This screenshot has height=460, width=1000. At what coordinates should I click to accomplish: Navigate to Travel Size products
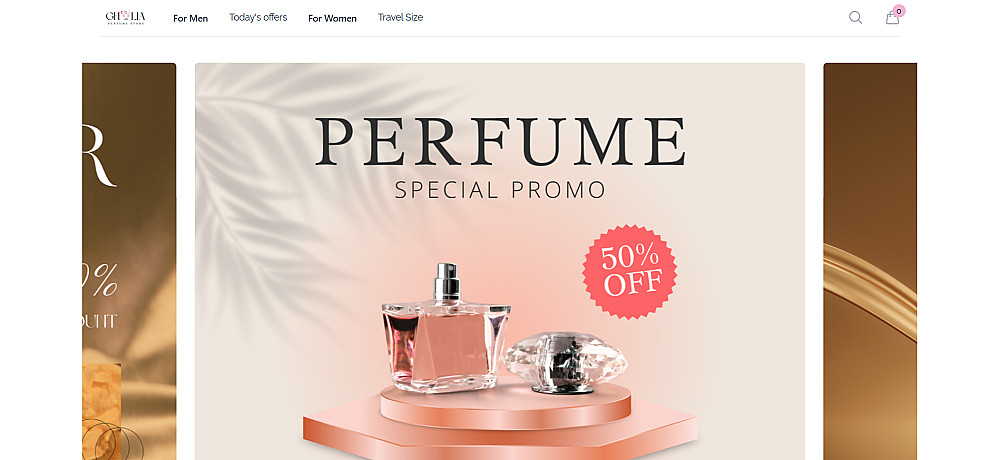point(401,17)
